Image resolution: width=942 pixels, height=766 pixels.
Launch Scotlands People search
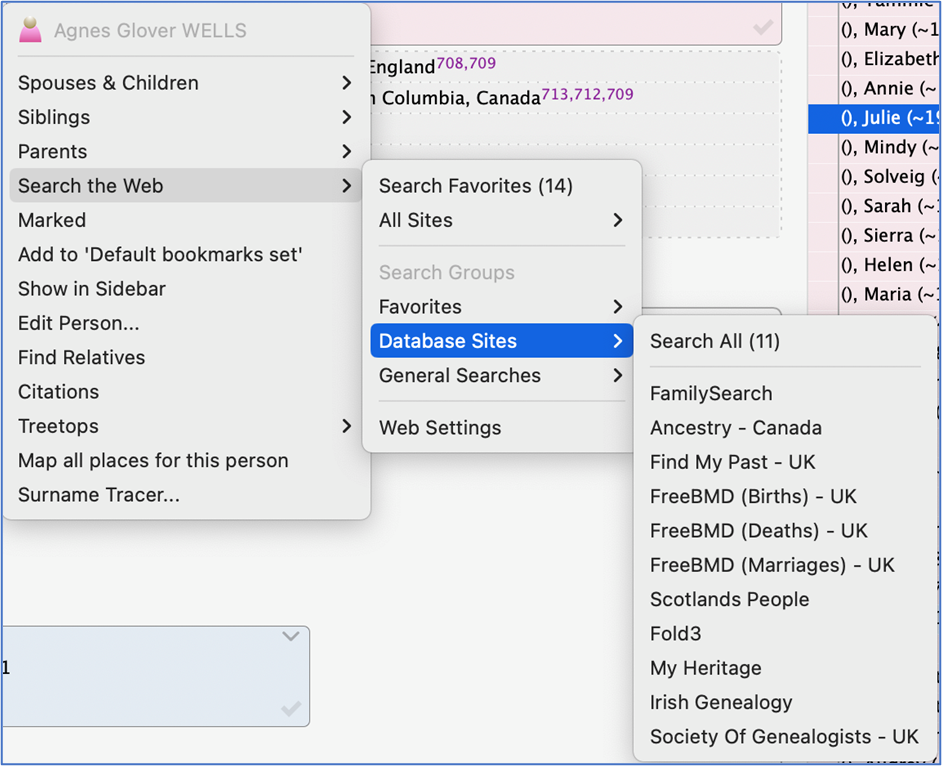click(x=729, y=599)
